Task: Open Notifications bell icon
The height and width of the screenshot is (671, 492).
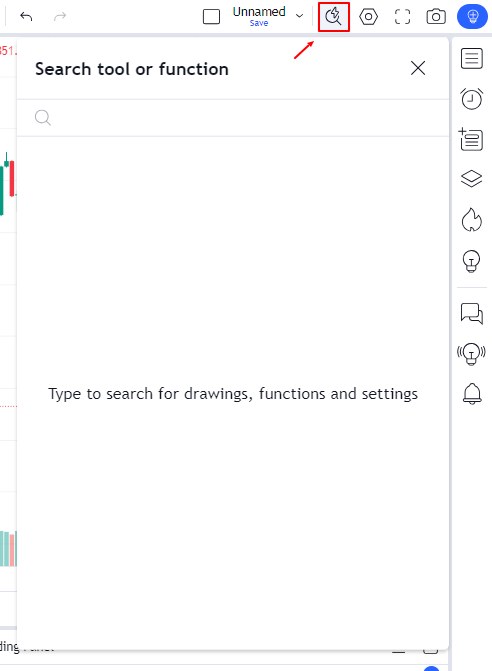Action: 472,394
